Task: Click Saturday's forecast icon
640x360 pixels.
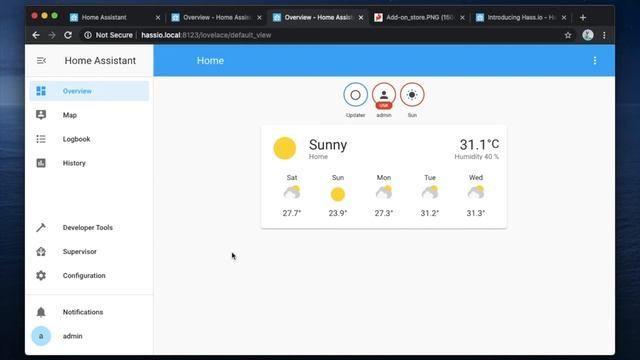Action: point(292,193)
